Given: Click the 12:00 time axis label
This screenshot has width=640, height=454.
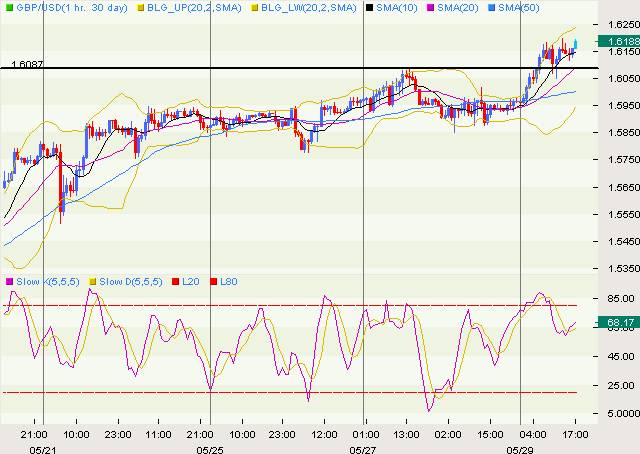Looking at the screenshot, I should [x=324, y=434].
